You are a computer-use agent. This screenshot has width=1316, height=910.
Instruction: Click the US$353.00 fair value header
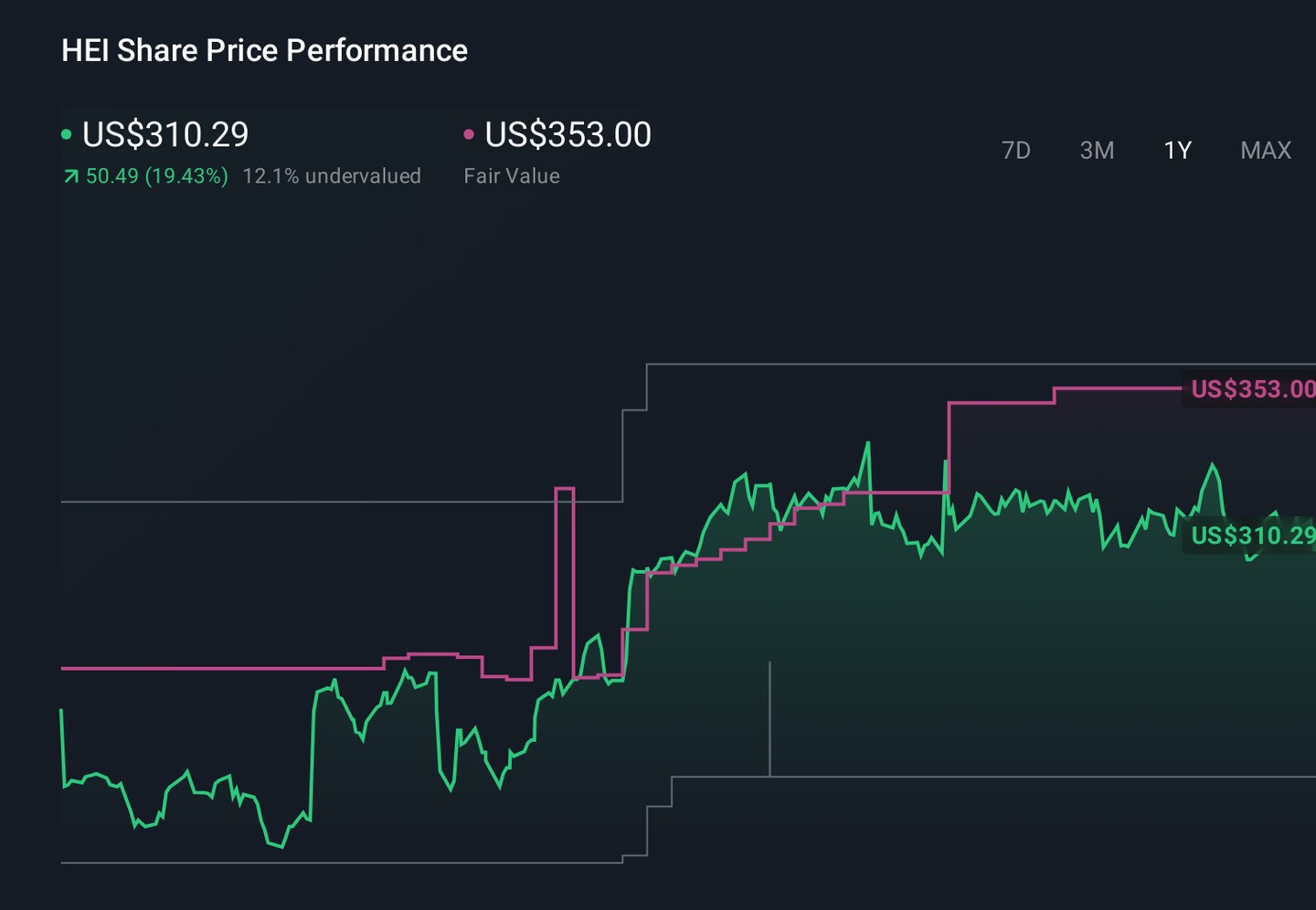(568, 134)
